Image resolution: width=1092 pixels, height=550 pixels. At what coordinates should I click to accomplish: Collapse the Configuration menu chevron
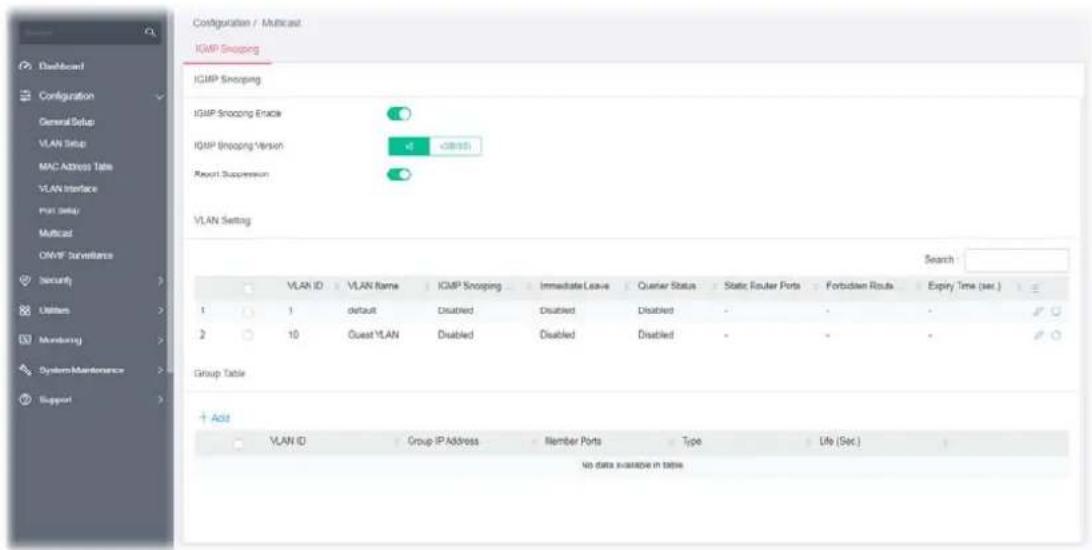[162, 97]
